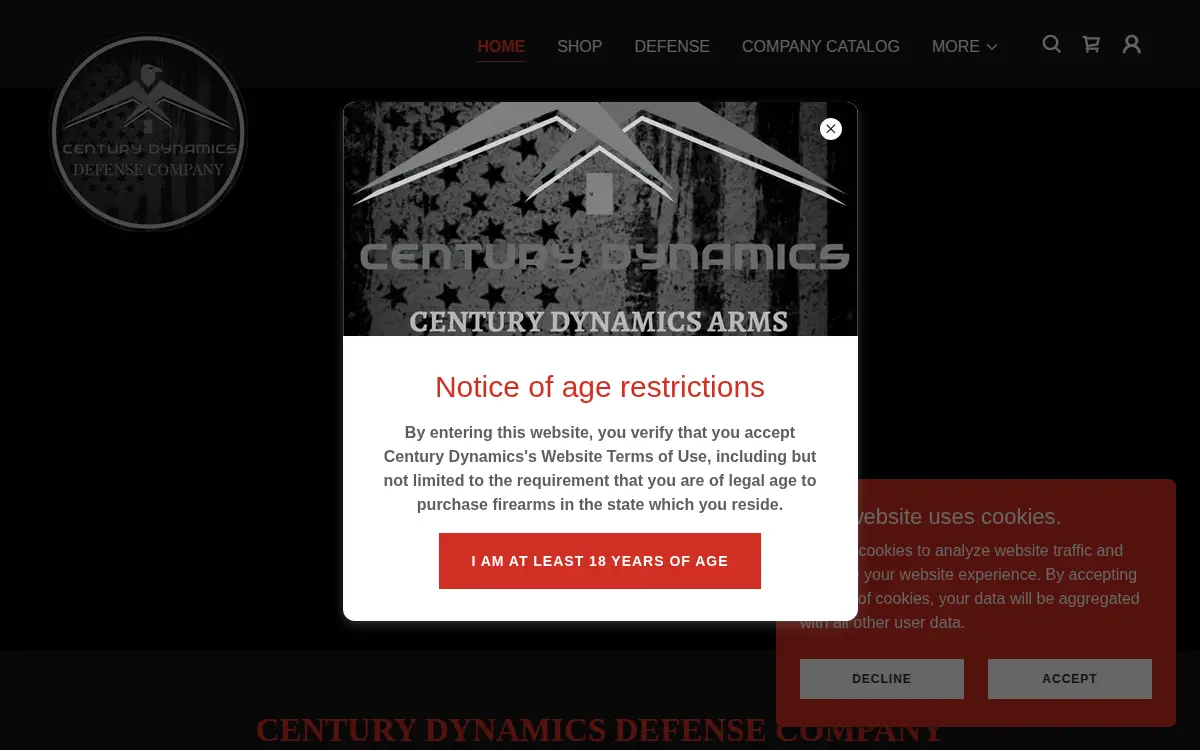Confirm I am at least 18 years of age
Viewport: 1200px width, 750px height.
click(x=600, y=561)
